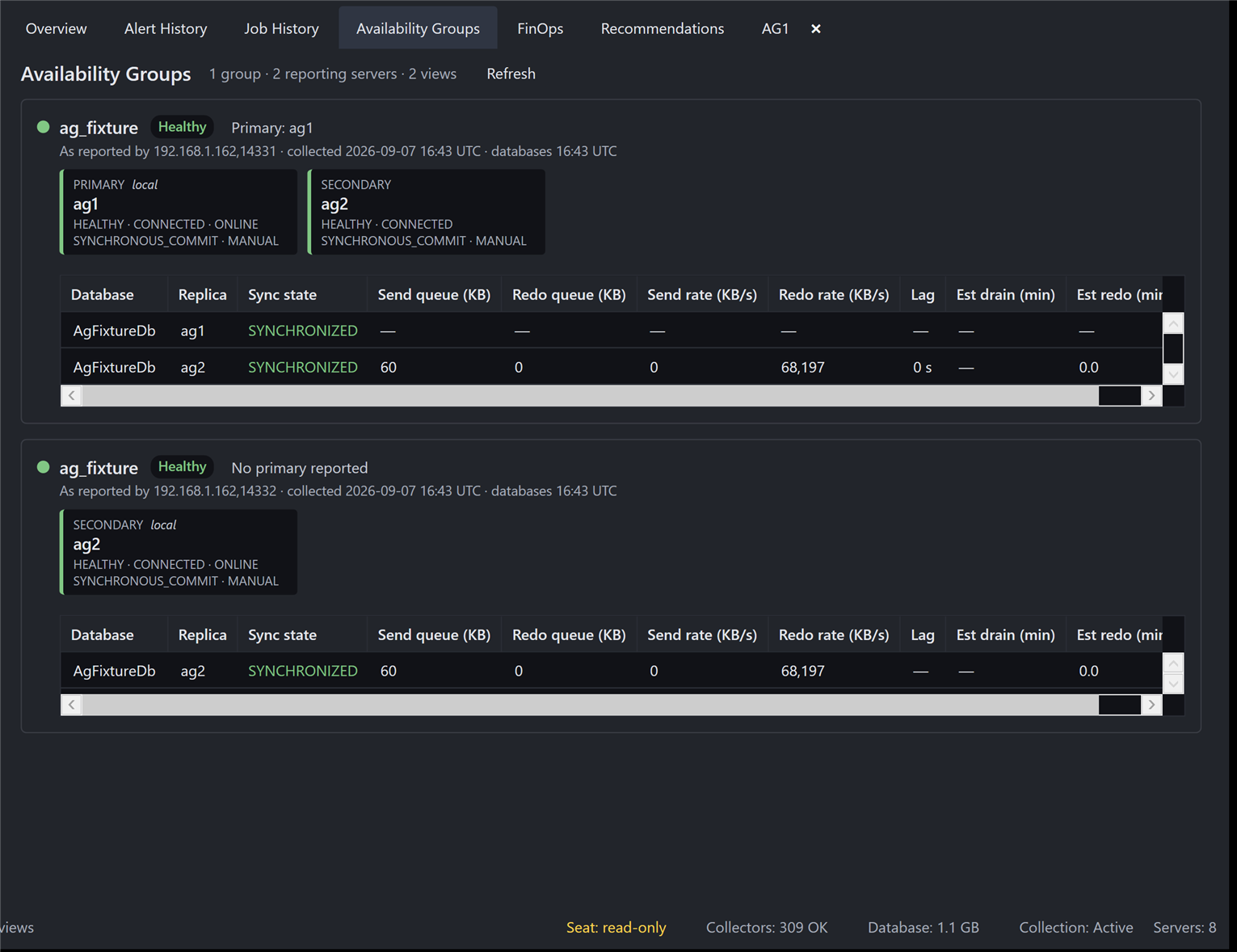Sort by Replica header in No primary reported group
The width and height of the screenshot is (1237, 952).
point(202,634)
